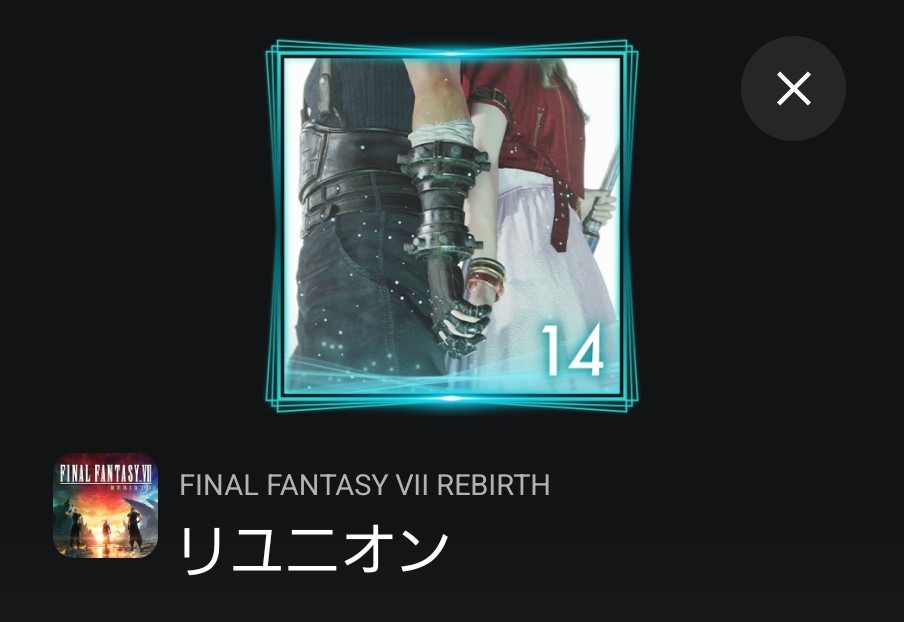
Task: Click the staff held behind pink dress
Action: pos(601,199)
